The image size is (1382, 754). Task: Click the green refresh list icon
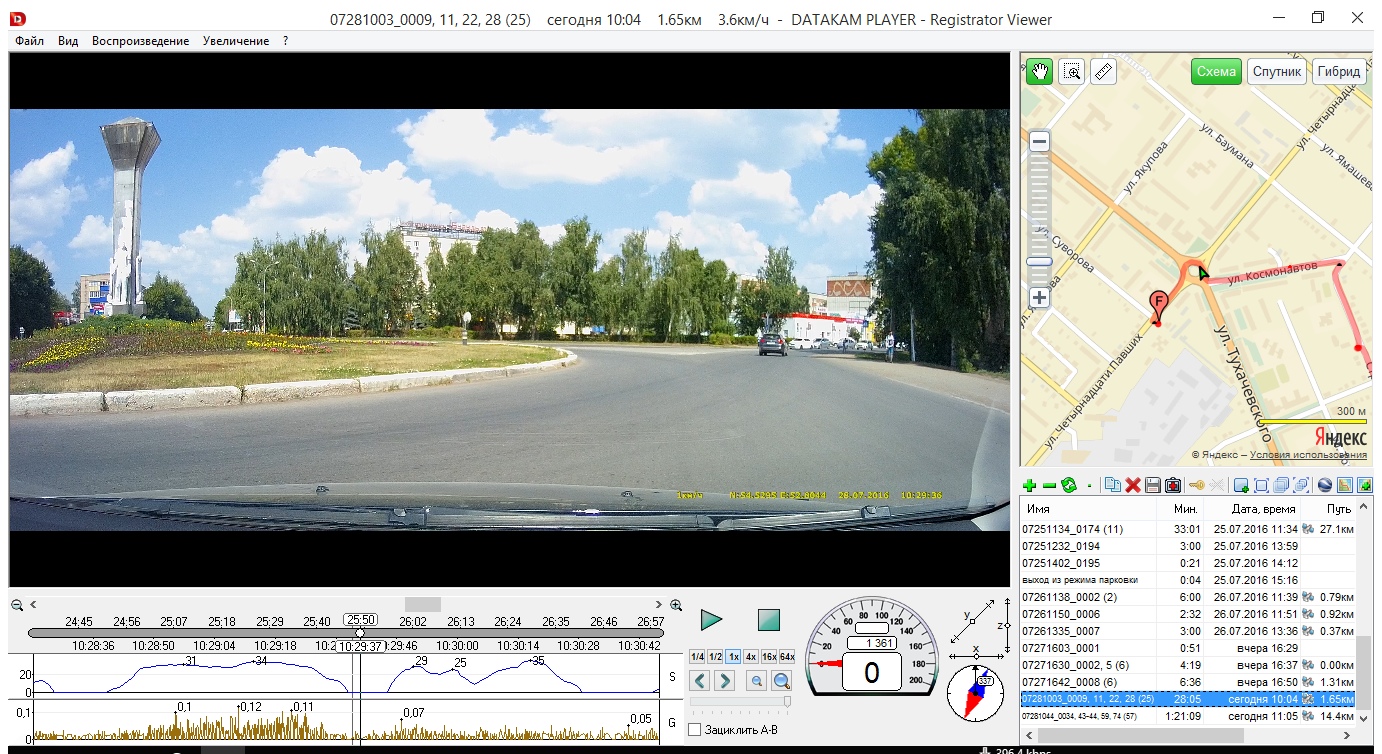(x=1068, y=485)
